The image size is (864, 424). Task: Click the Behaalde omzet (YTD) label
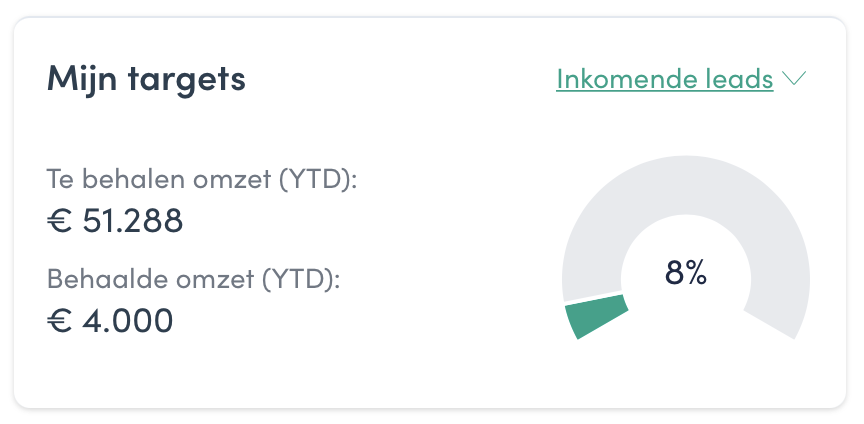click(x=193, y=279)
